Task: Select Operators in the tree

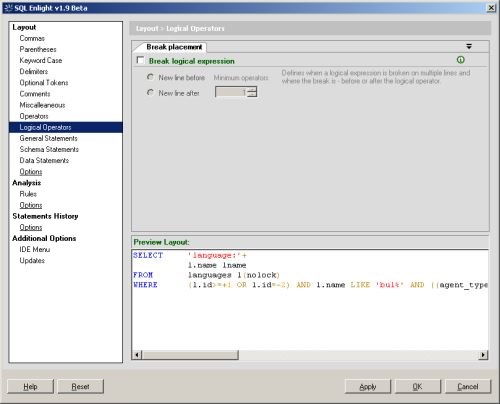Action: (x=34, y=116)
